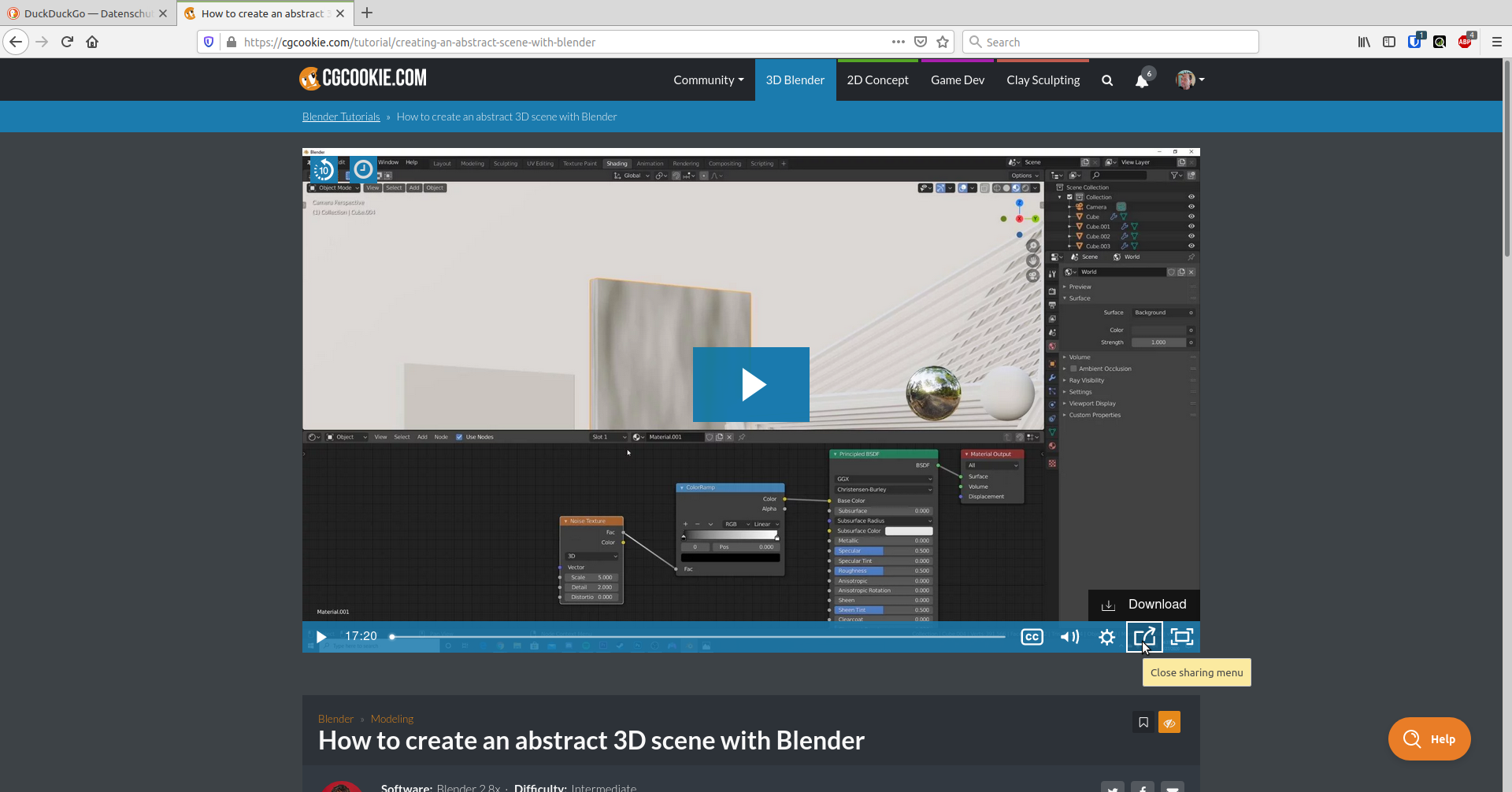Open the 3D Blender section
Screen dimensions: 1512x792
(795, 80)
